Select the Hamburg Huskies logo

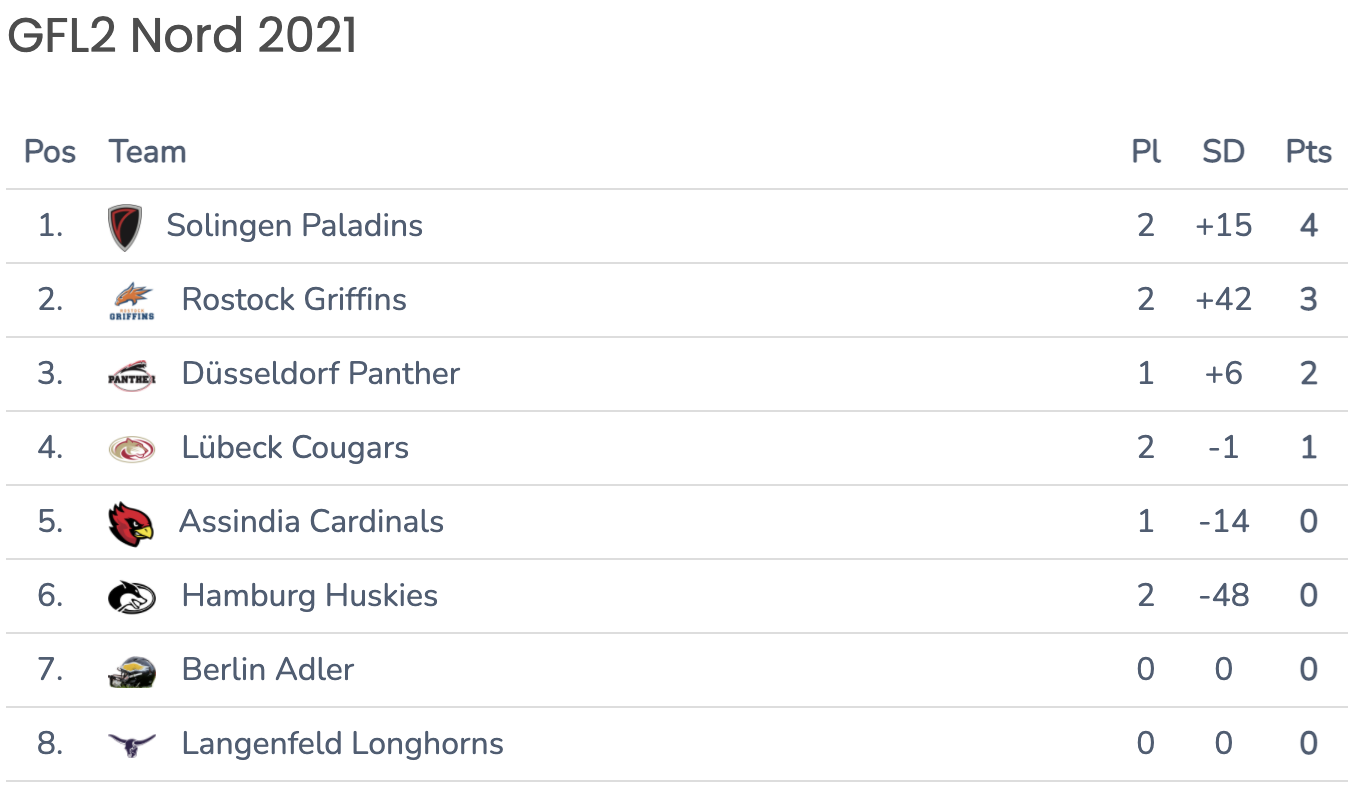pyautogui.click(x=132, y=597)
